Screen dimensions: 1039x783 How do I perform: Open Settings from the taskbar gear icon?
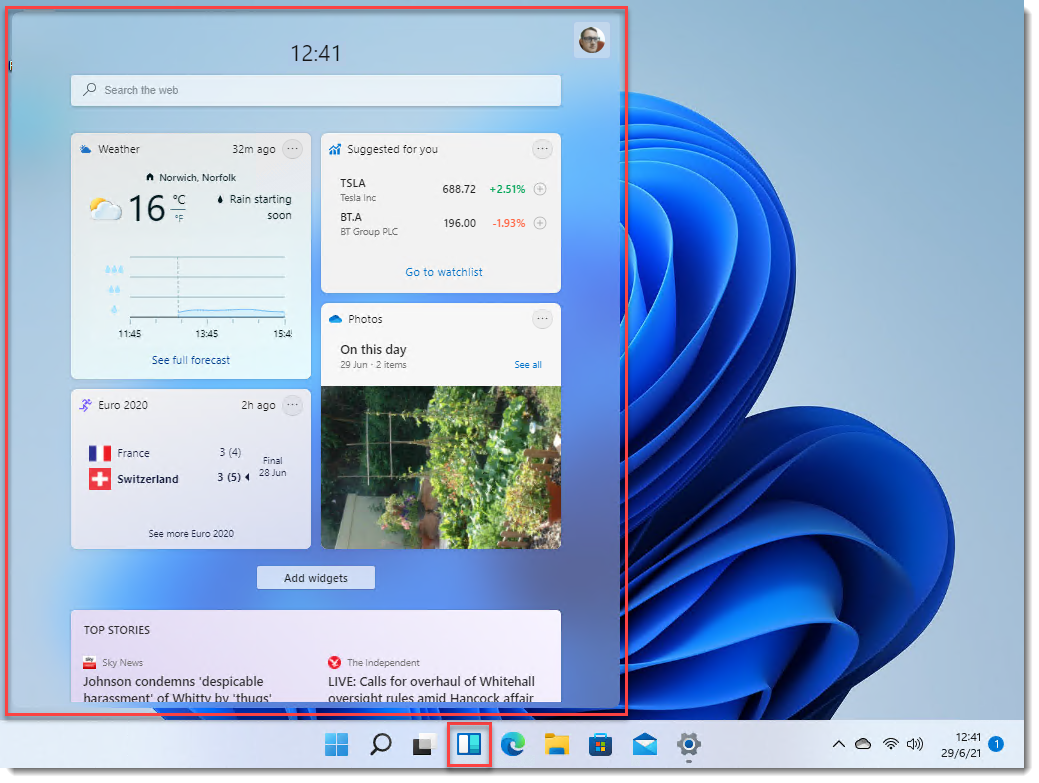[x=688, y=744]
